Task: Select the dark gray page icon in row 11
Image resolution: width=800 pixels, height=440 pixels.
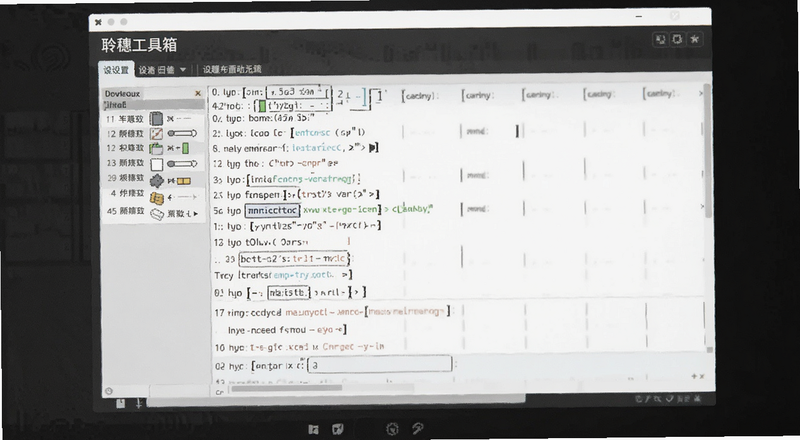Action: click(156, 119)
